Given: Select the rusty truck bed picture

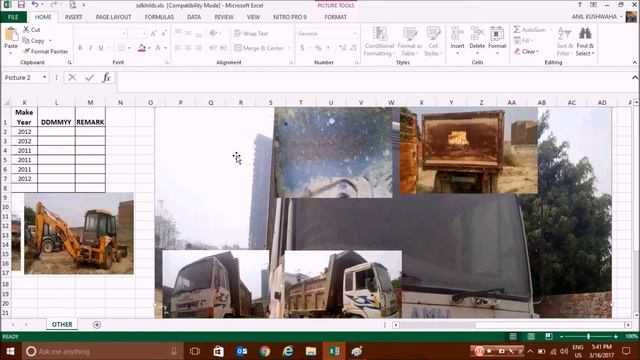Looking at the screenshot, I should click(x=469, y=150).
